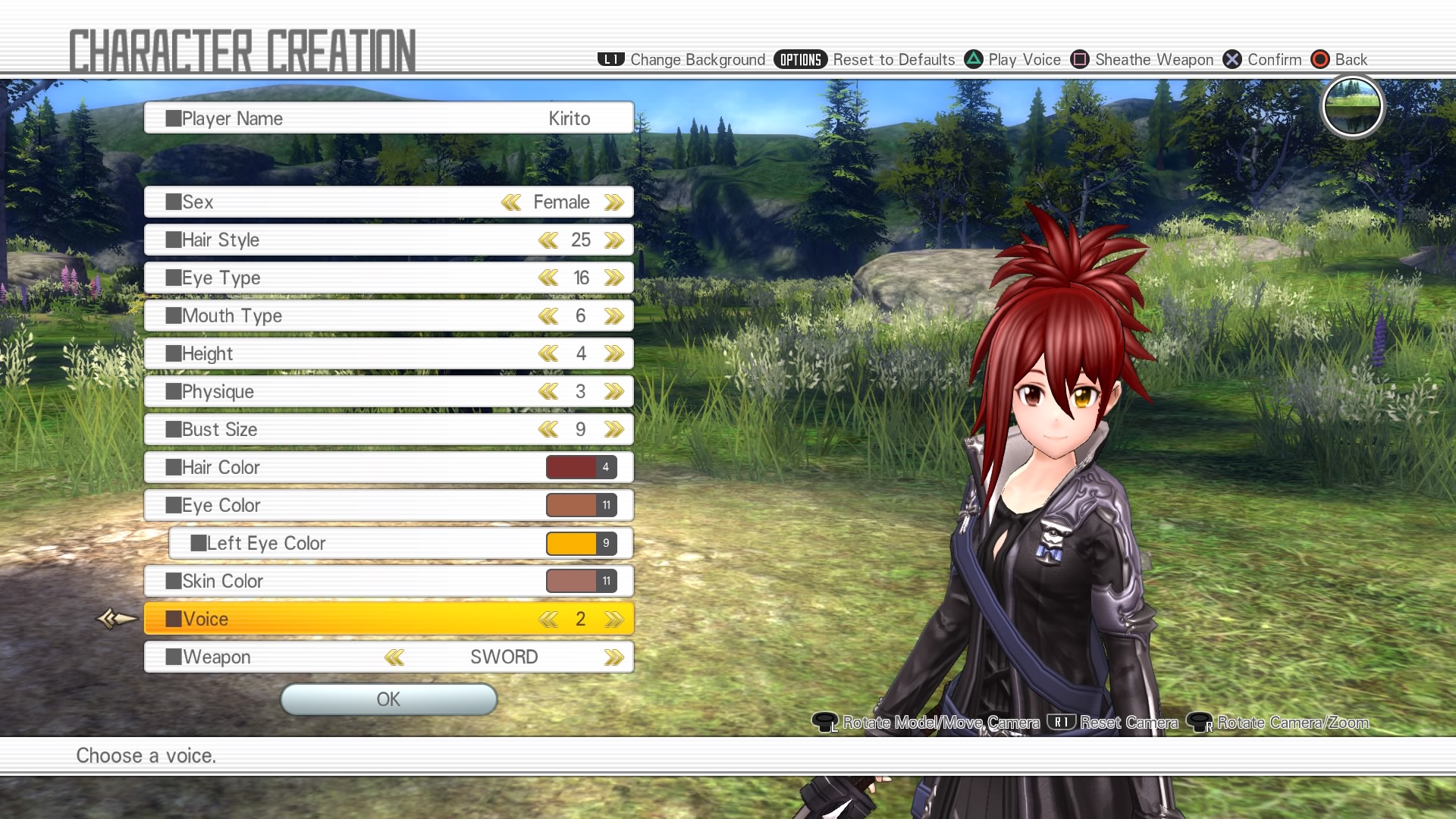This screenshot has height=819, width=1456.
Task: Decrease Height value
Action: [x=548, y=354]
